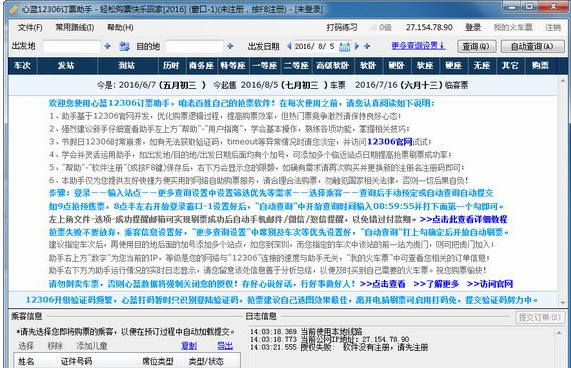This screenshot has height=368, width=571.
Task: Click 移除 in passenger info panel
Action: (55, 345)
